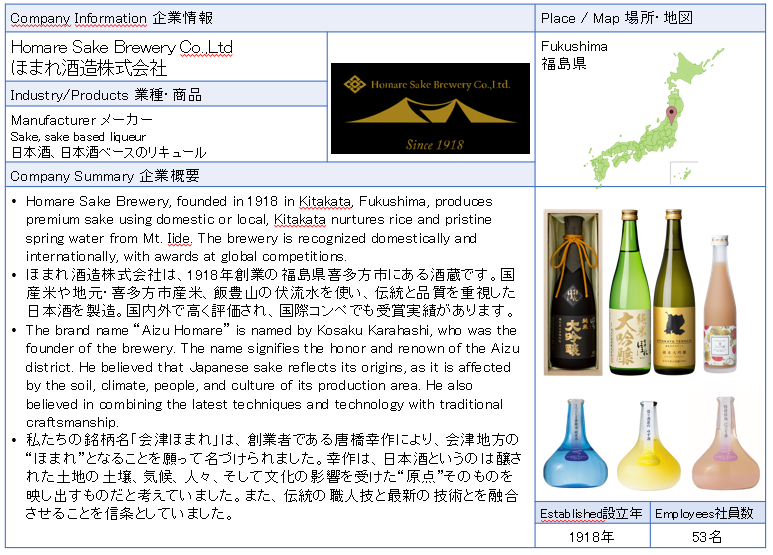This screenshot has height=555, width=773.
Task: Select the Place / Map 場所・地図 header
Action: click(x=616, y=18)
